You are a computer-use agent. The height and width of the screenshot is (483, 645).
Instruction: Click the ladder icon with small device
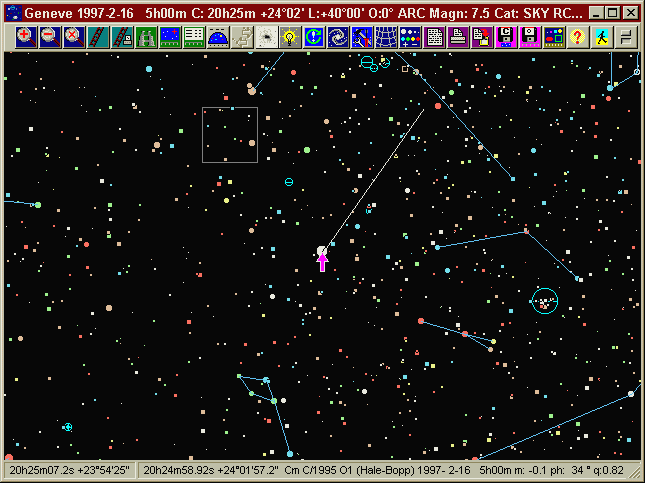coord(122,37)
